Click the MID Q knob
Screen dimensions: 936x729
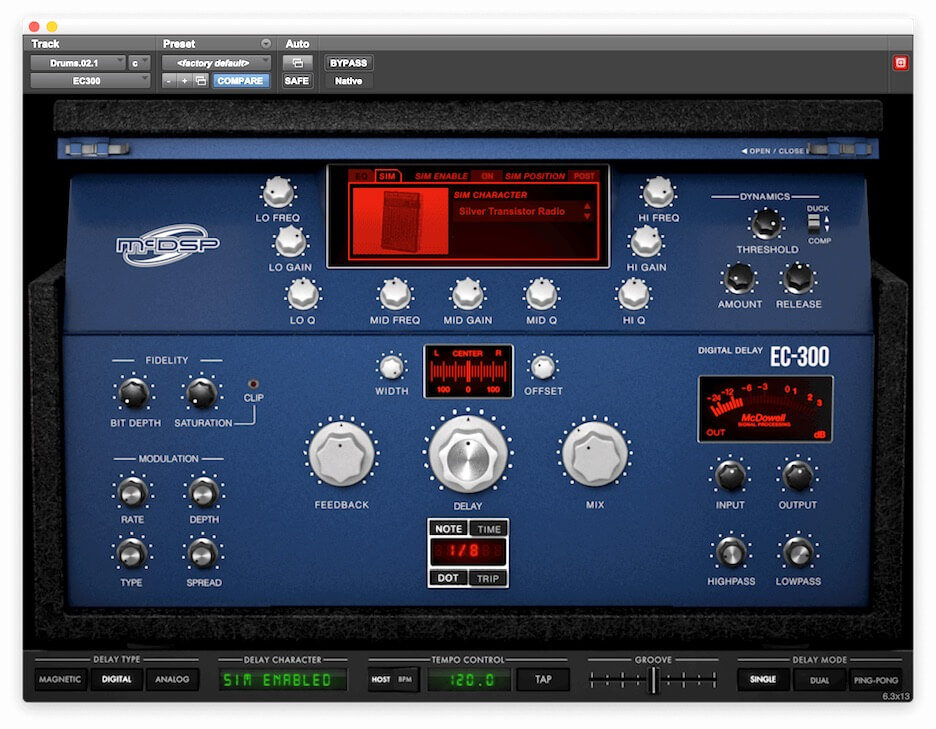click(x=541, y=294)
